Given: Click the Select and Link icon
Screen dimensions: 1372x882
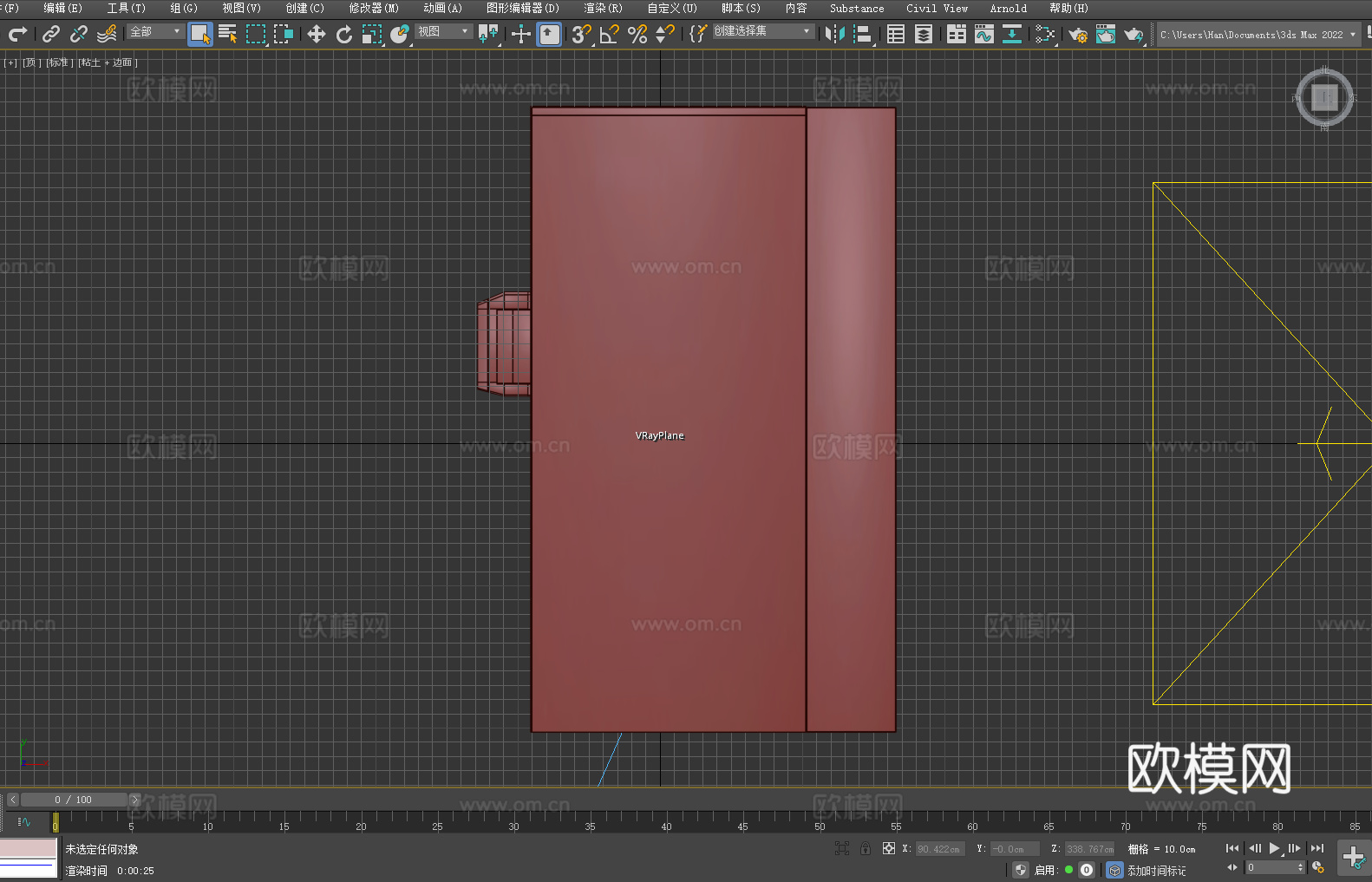Looking at the screenshot, I should 51,35.
